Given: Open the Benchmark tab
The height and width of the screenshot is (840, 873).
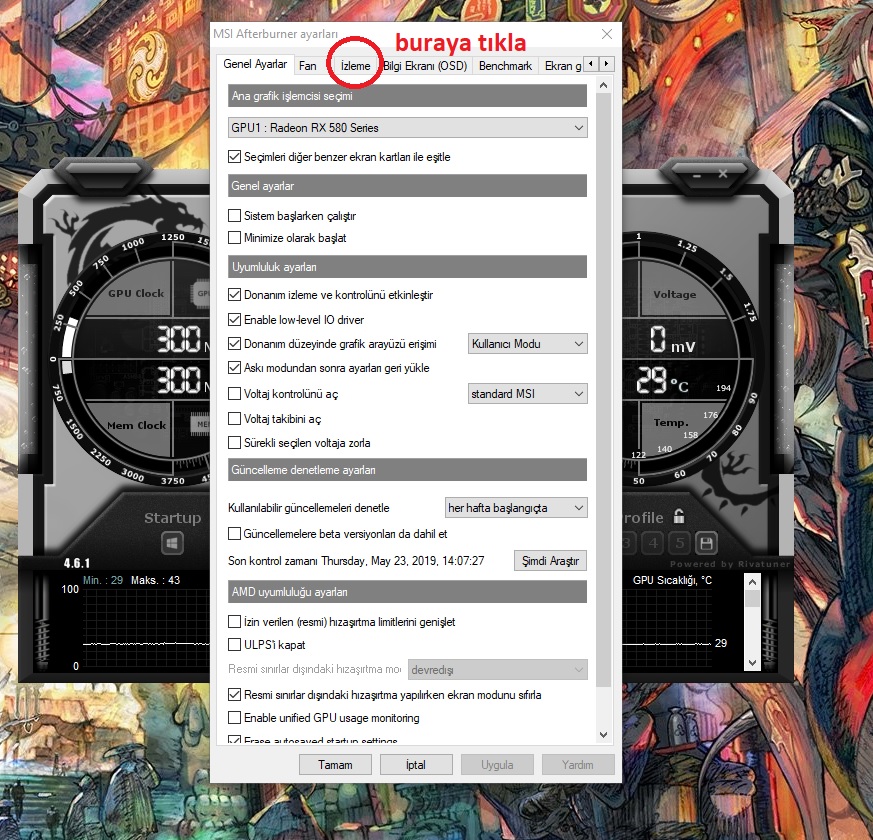Looking at the screenshot, I should point(505,66).
